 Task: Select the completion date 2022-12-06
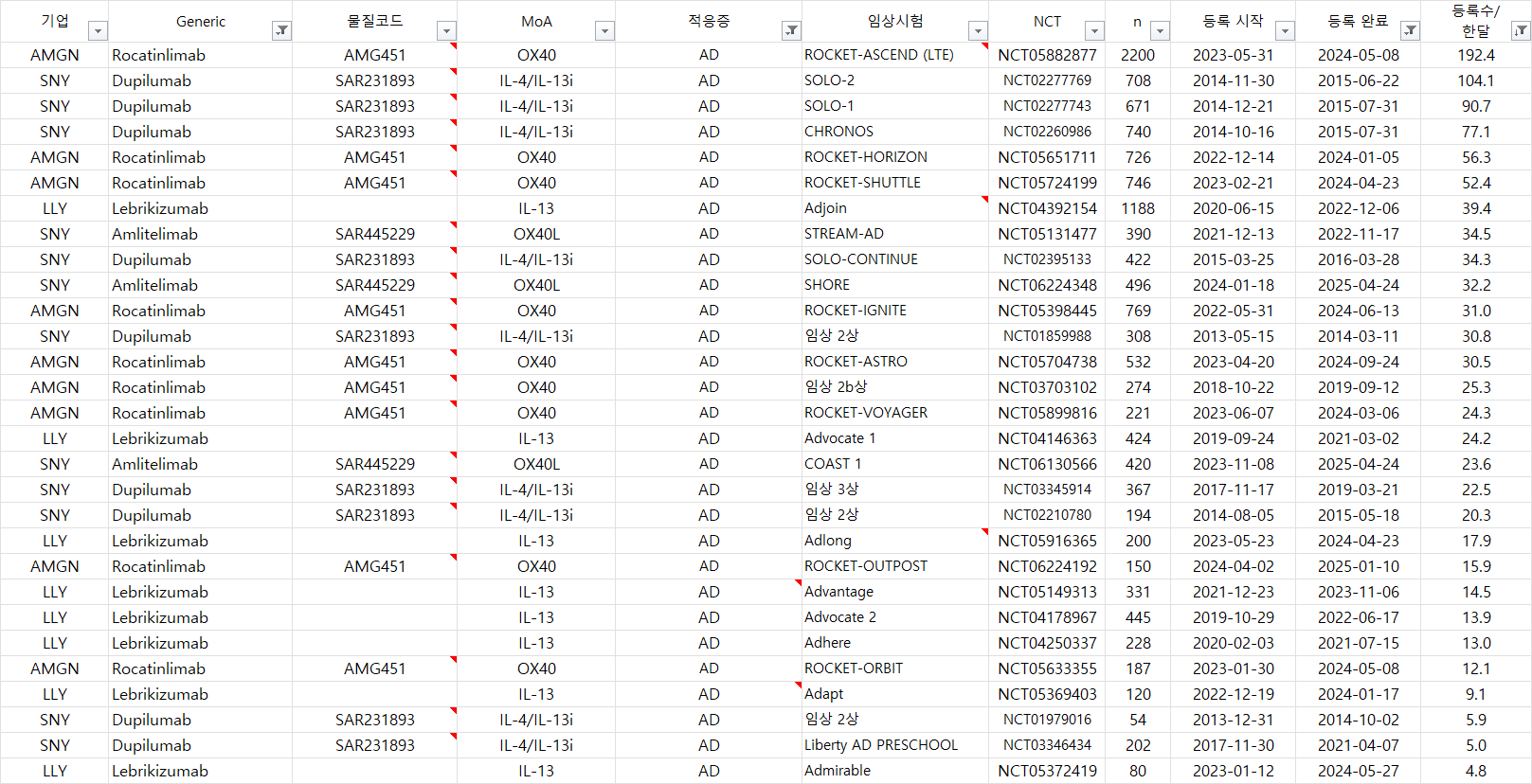(x=1359, y=208)
